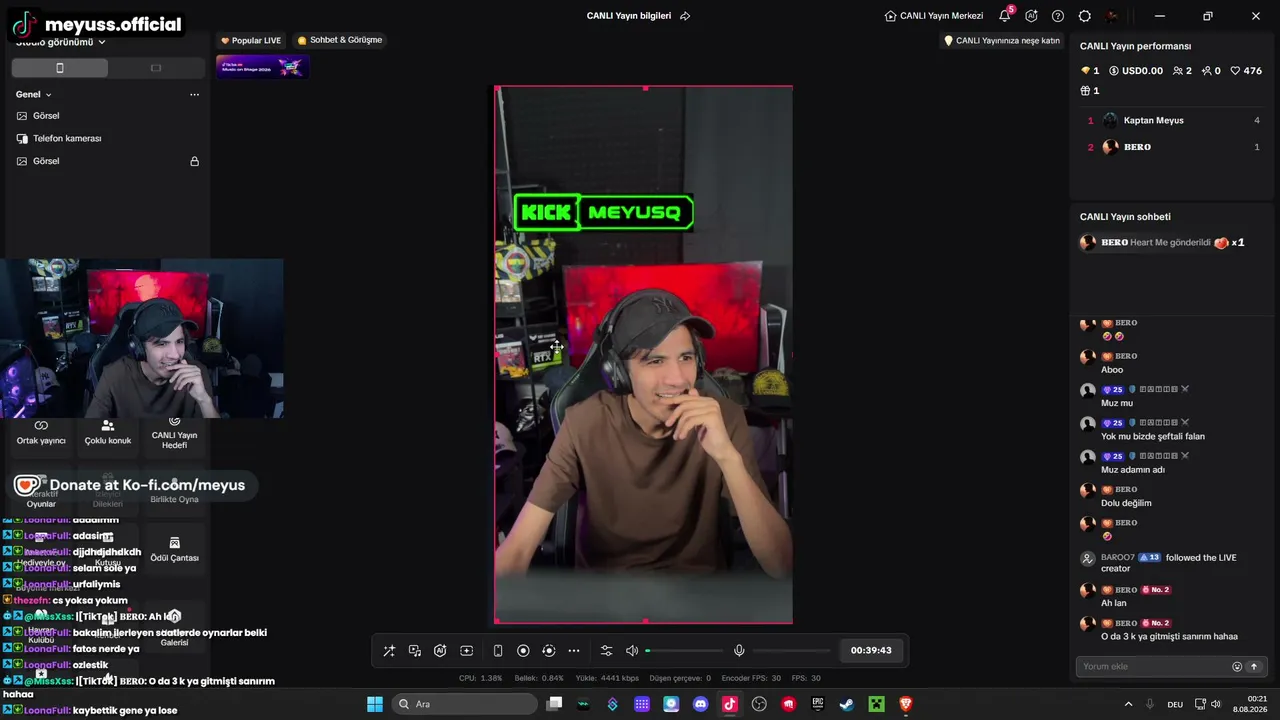The width and height of the screenshot is (1280, 720).
Task: Open Brave browser from the taskbar
Action: (x=906, y=704)
